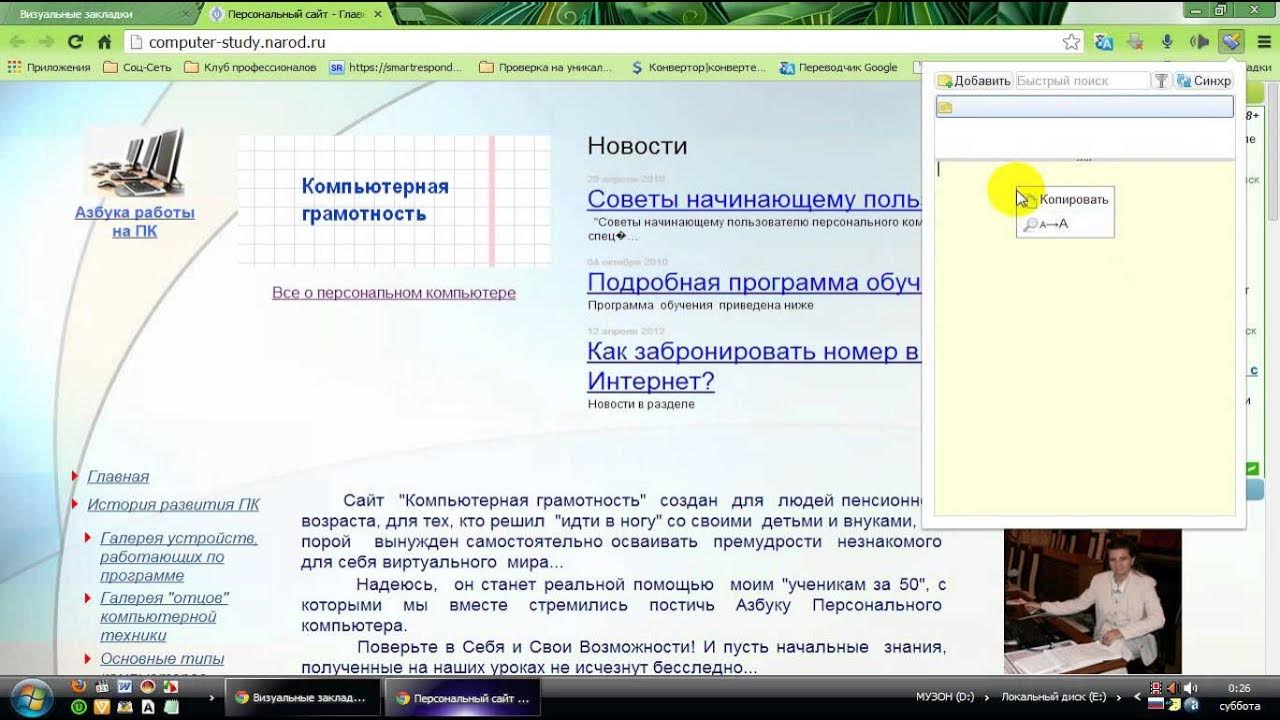Open the Соц-Сеть bookmarks folder
The height and width of the screenshot is (720, 1280).
tap(137, 67)
